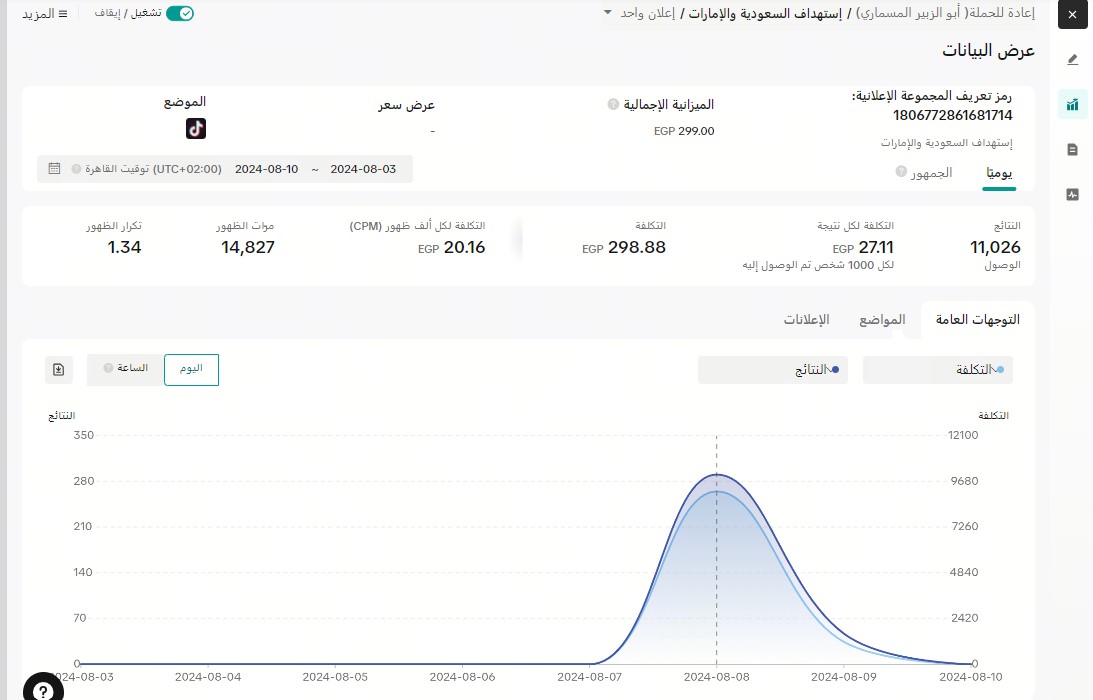Switch to the المواضع tab
The width and height of the screenshot is (1093, 700).
tap(882, 320)
